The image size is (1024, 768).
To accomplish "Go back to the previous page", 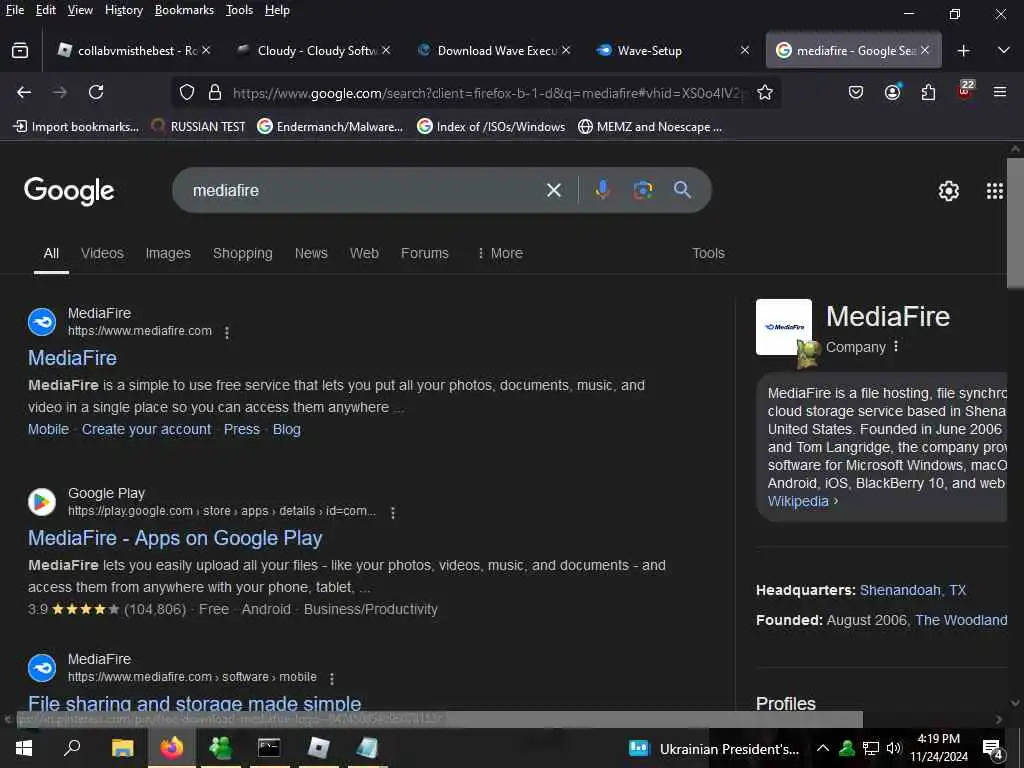I will tap(24, 93).
